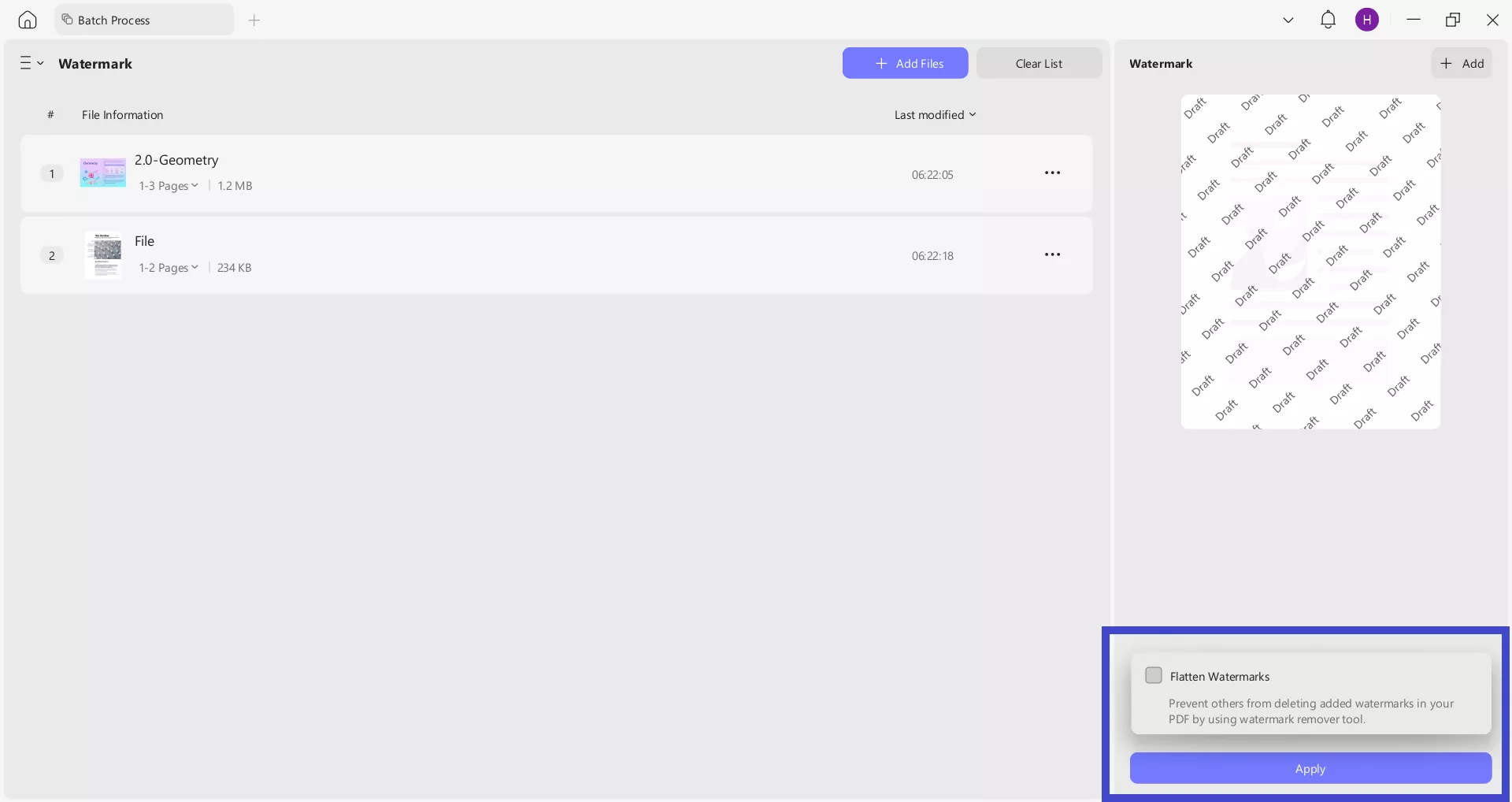
Task: Open notifications bell icon
Action: point(1328,20)
